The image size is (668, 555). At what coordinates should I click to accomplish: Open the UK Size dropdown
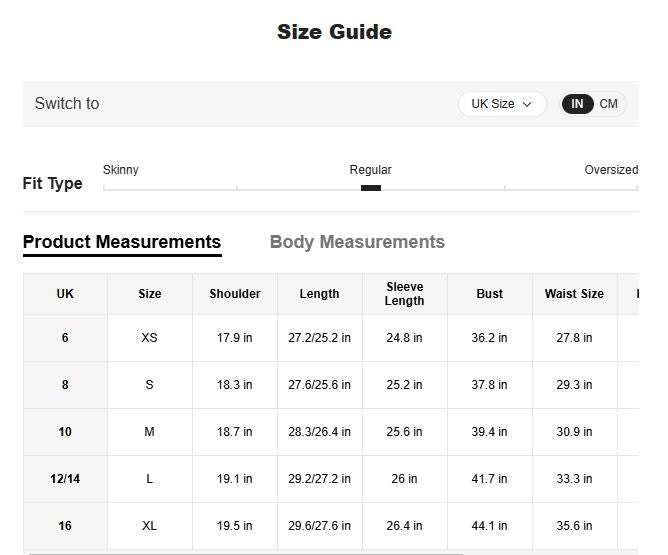pyautogui.click(x=501, y=104)
